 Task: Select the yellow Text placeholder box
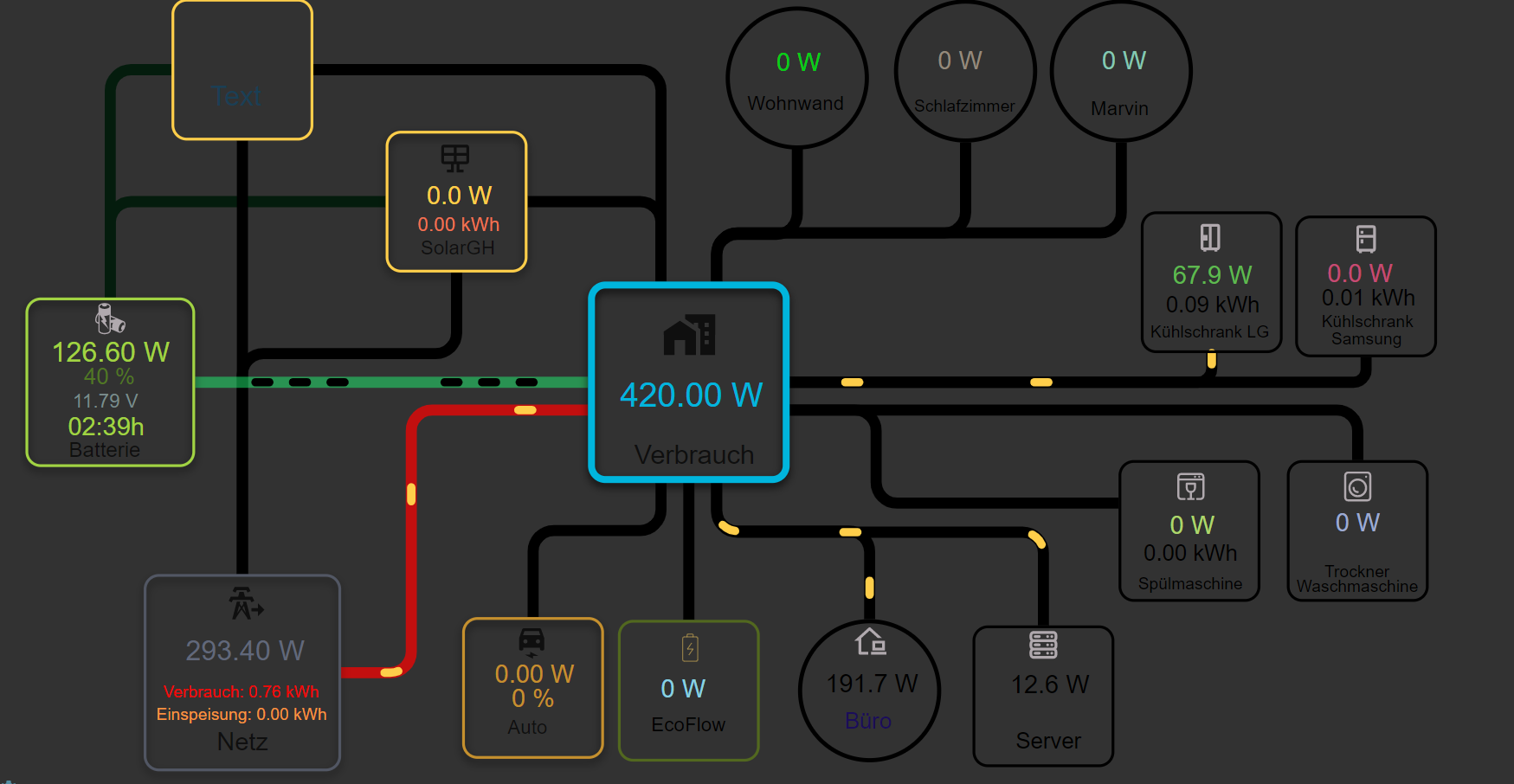[x=242, y=70]
